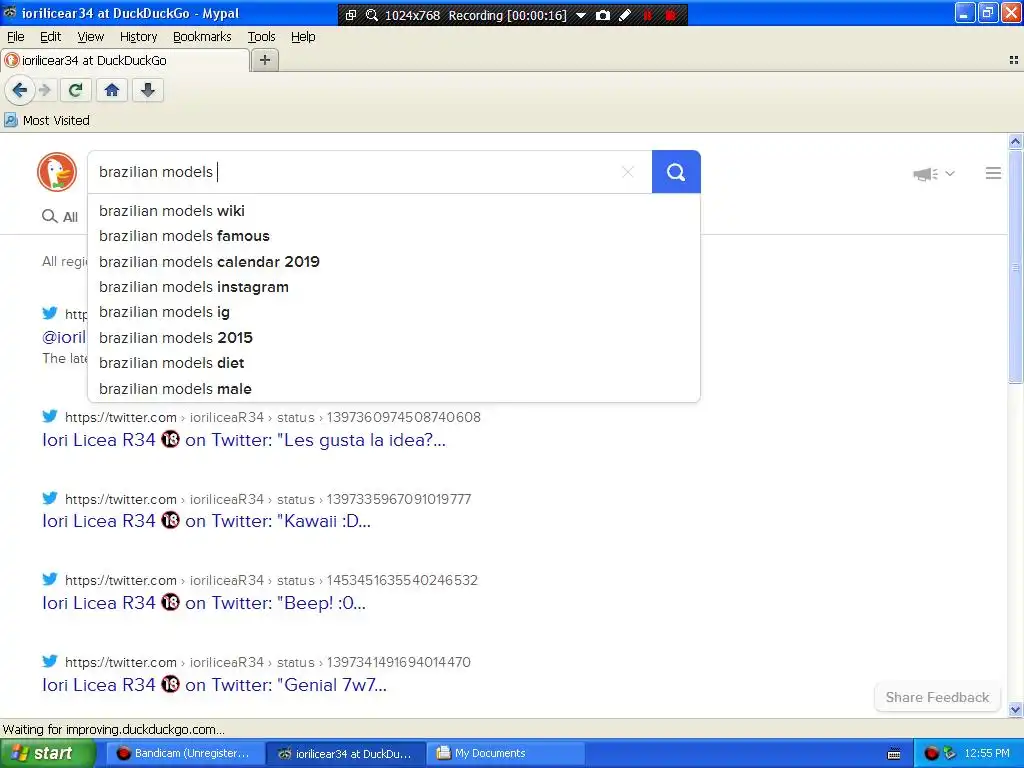Stop the Bandicam recording
Image resolution: width=1024 pixels, height=768 pixels.
[670, 15]
